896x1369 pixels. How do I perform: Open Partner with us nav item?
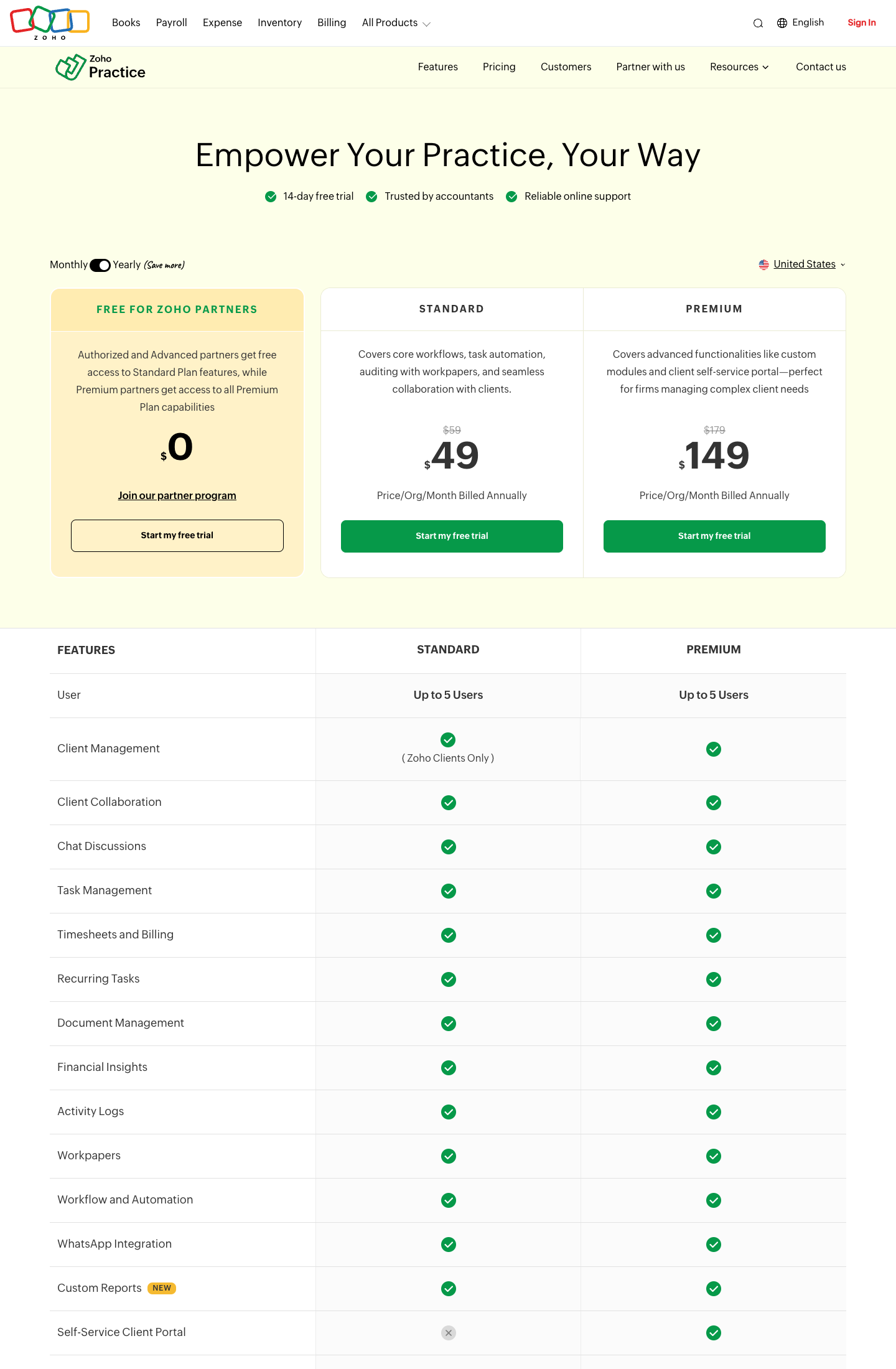pyautogui.click(x=651, y=67)
